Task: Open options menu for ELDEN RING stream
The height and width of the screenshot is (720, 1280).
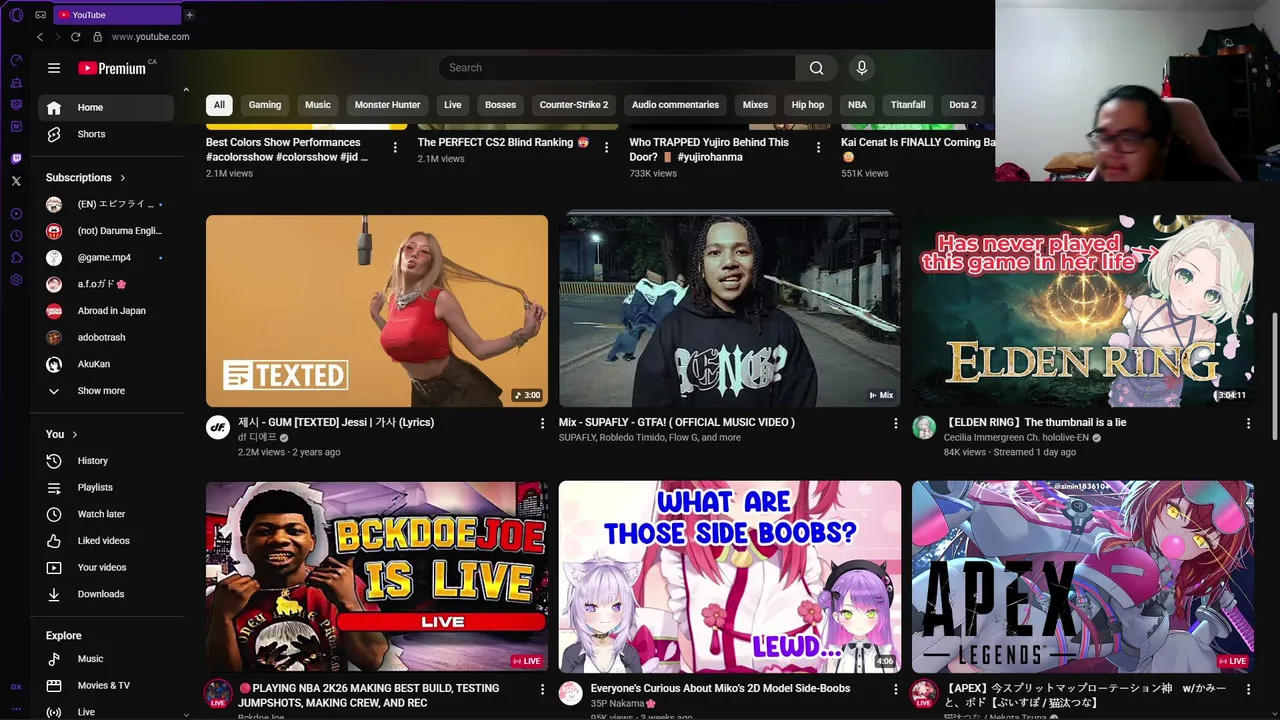Action: pyautogui.click(x=1248, y=424)
